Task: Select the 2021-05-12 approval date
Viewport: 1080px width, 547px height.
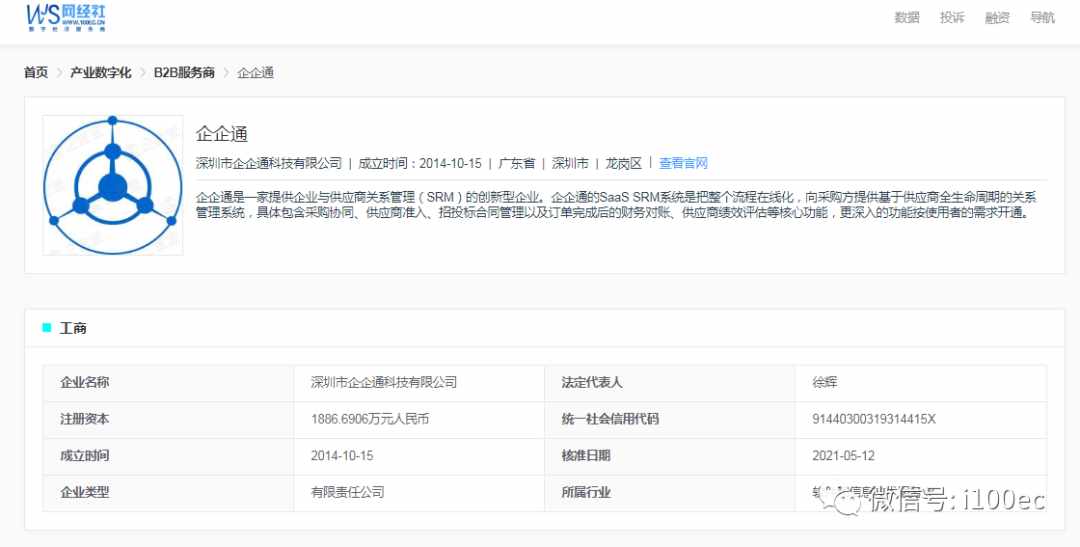Action: (x=844, y=456)
